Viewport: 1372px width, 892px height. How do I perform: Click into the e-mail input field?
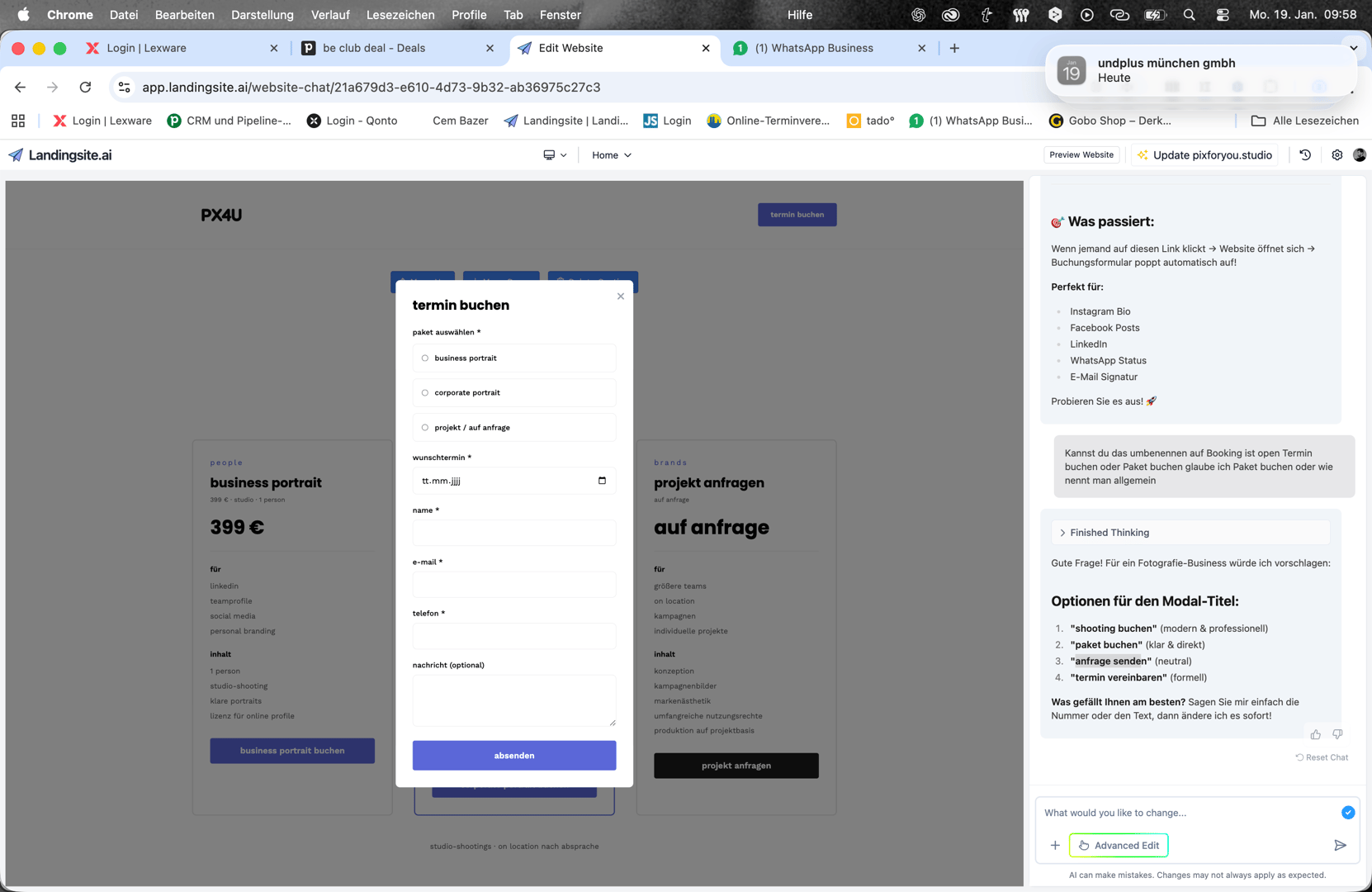point(514,585)
